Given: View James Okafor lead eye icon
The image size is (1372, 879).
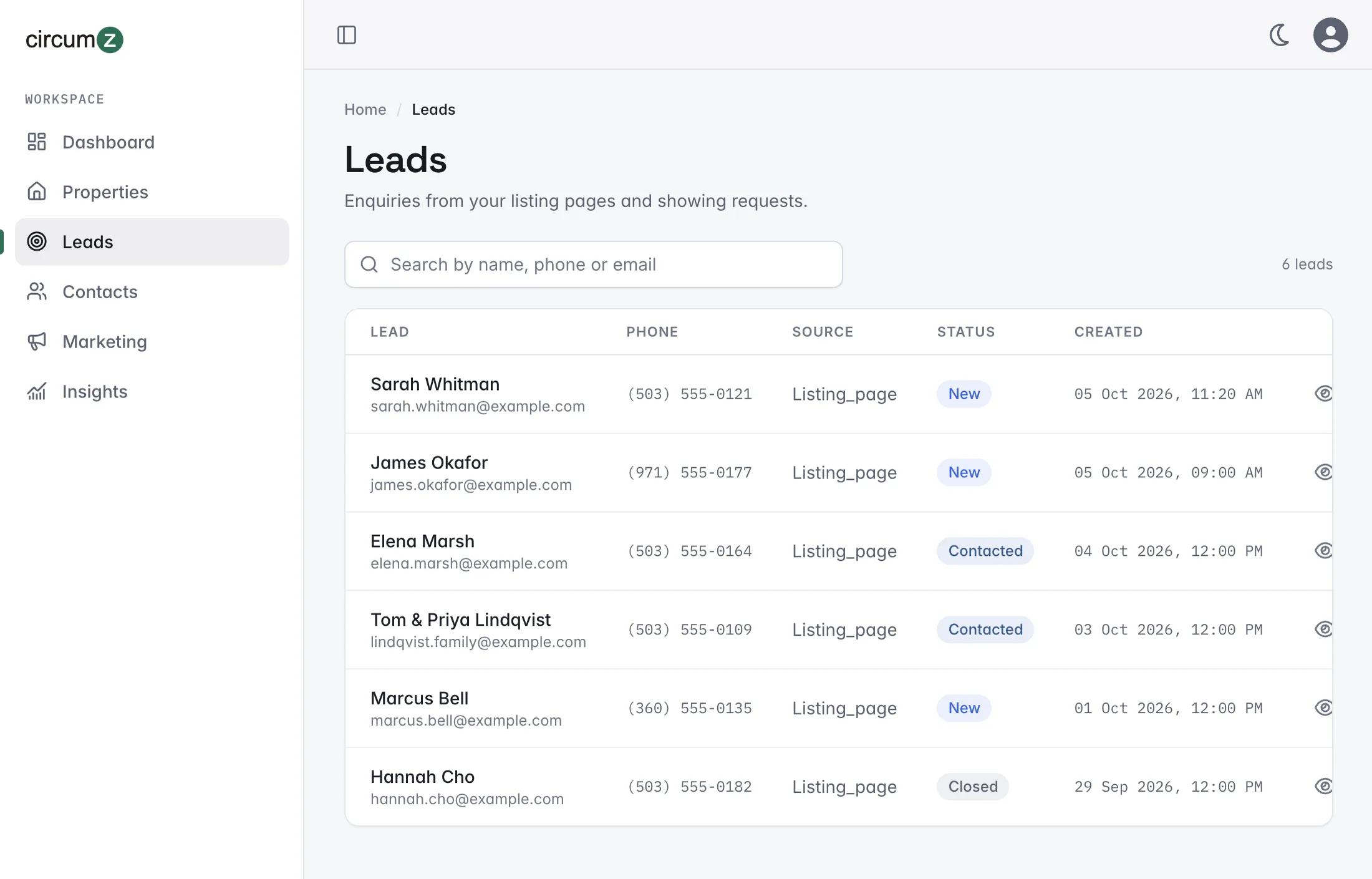Looking at the screenshot, I should (x=1323, y=472).
